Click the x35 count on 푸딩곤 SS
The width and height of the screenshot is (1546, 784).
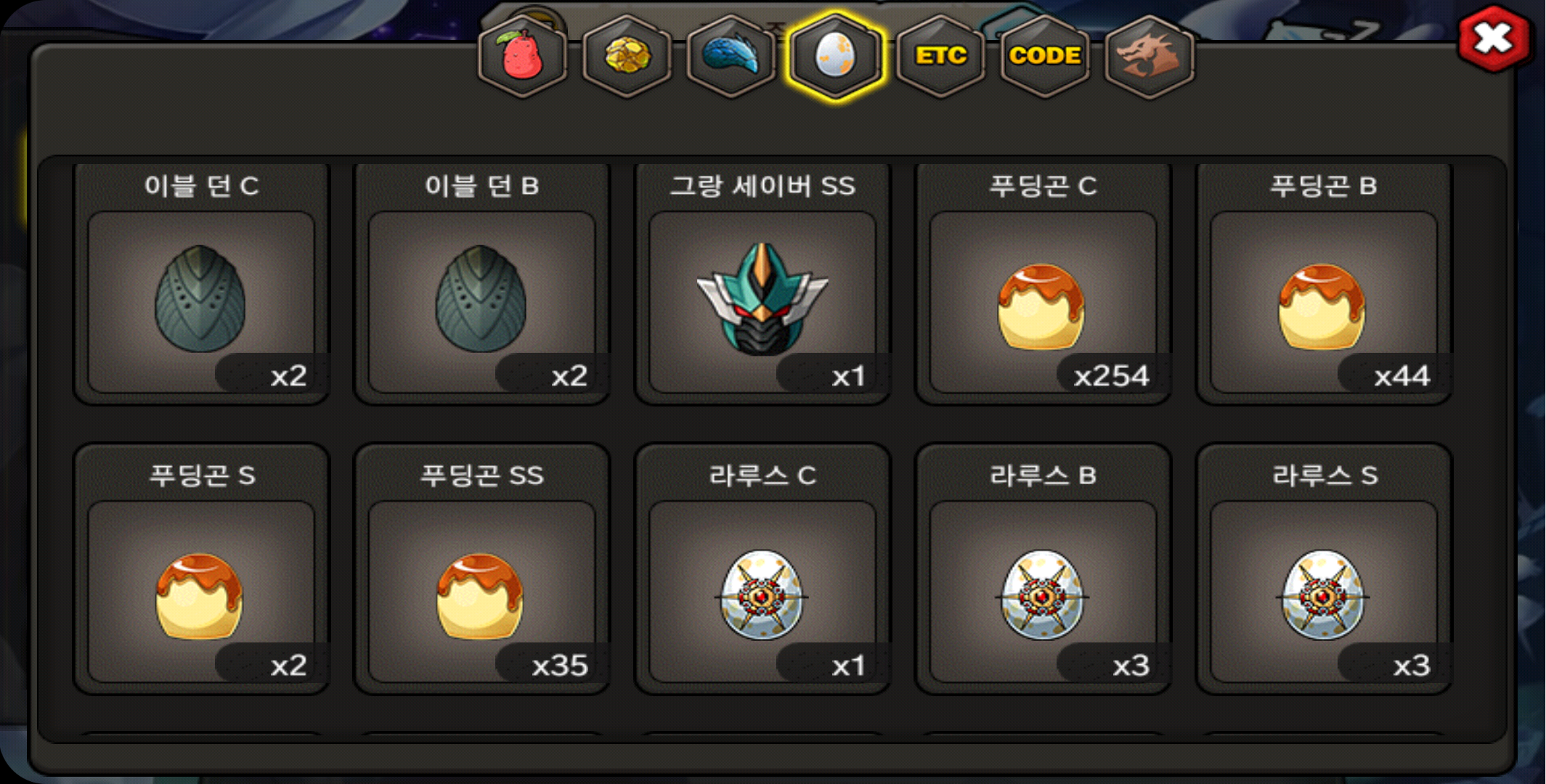click(560, 666)
